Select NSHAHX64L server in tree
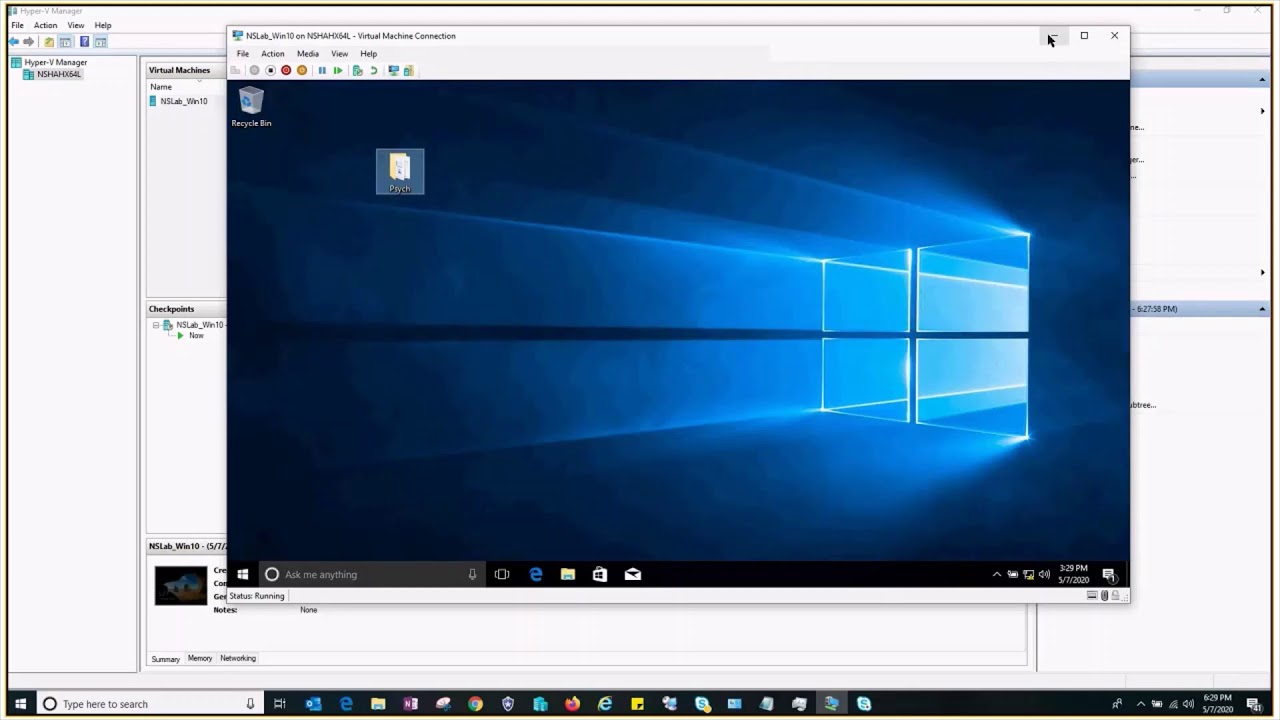 click(52, 74)
